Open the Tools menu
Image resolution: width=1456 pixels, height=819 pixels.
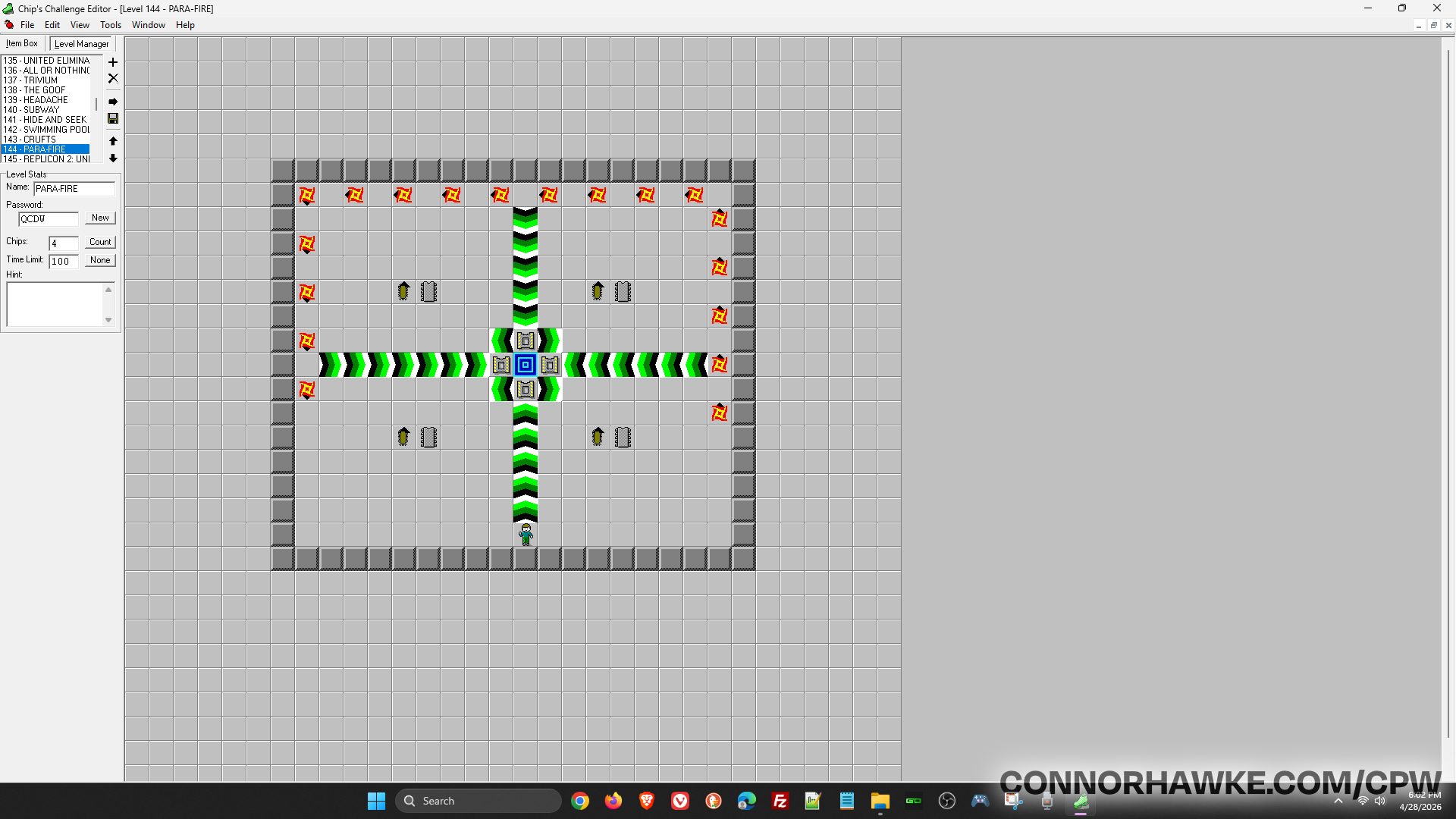pyautogui.click(x=111, y=25)
